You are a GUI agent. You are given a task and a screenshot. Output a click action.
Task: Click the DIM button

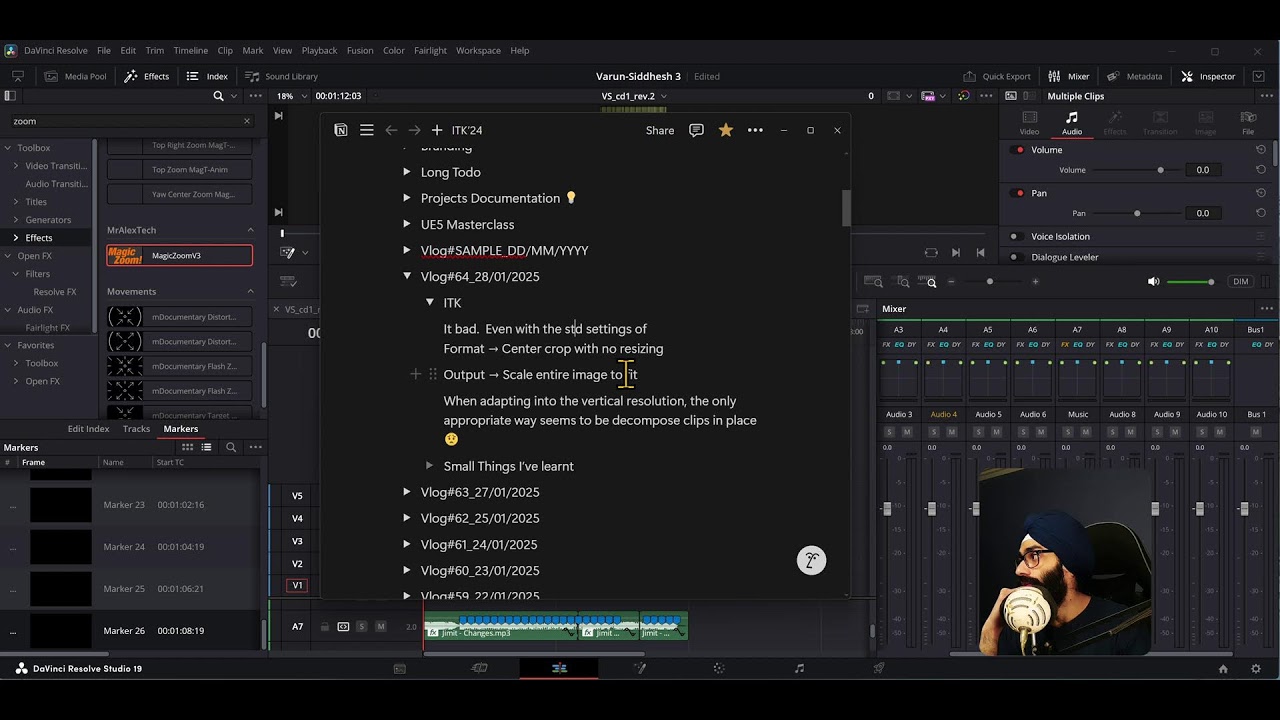click(x=1241, y=282)
